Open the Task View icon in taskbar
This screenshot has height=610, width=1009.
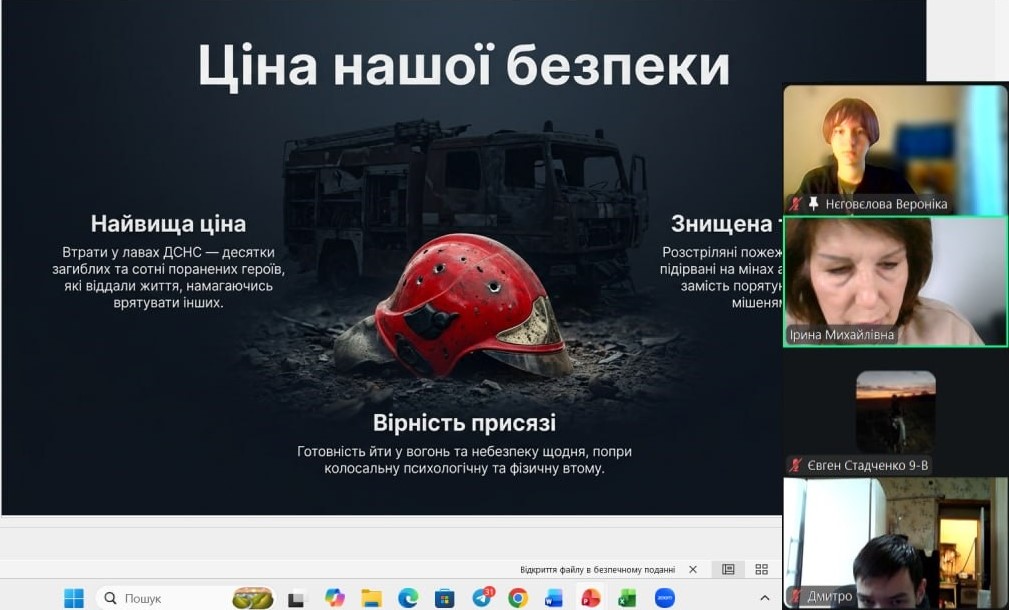pyautogui.click(x=296, y=598)
